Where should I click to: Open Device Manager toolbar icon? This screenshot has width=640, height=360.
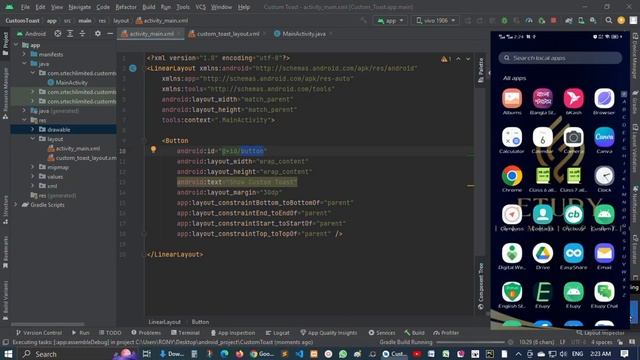(x=581, y=20)
